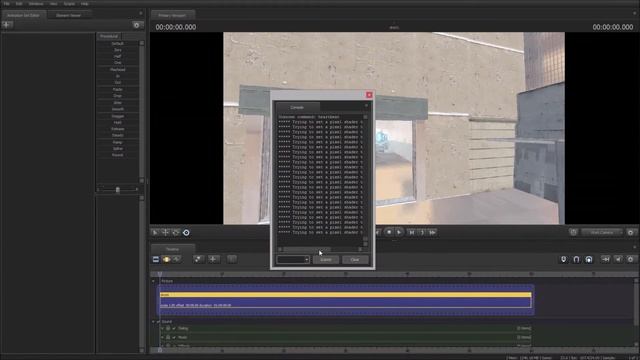This screenshot has height=360, width=640.
Task: Click the left timecode field above viewport
Action: pos(176,27)
